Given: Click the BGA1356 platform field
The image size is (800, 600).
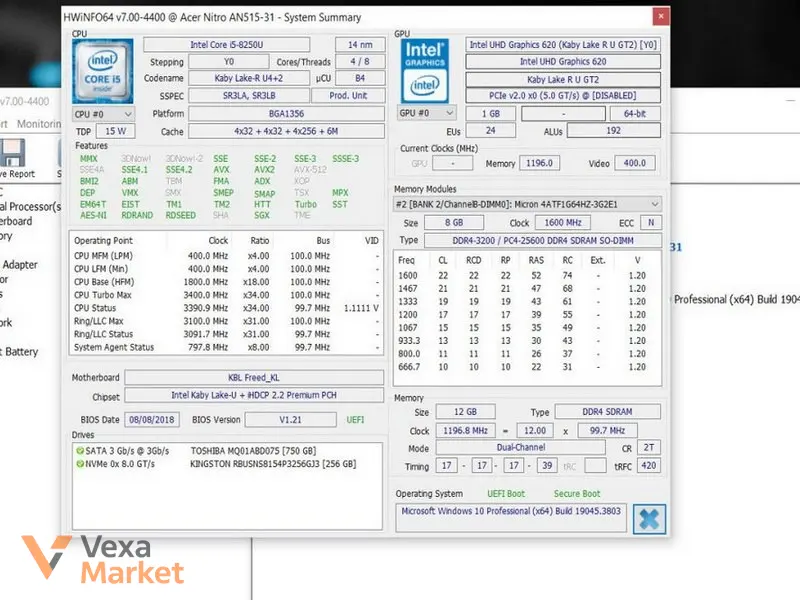Looking at the screenshot, I should pos(286,113).
